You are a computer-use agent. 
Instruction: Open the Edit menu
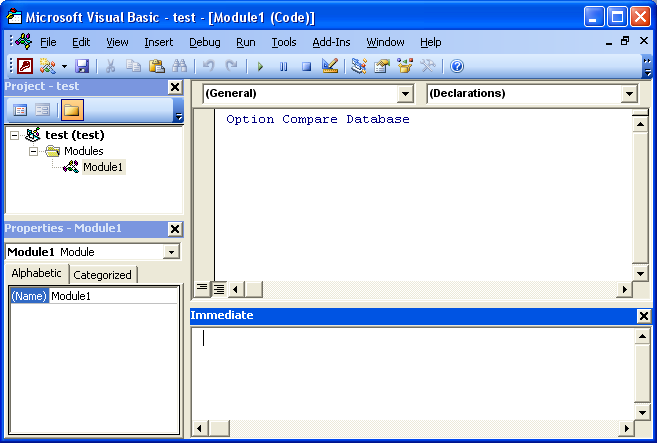tap(81, 42)
